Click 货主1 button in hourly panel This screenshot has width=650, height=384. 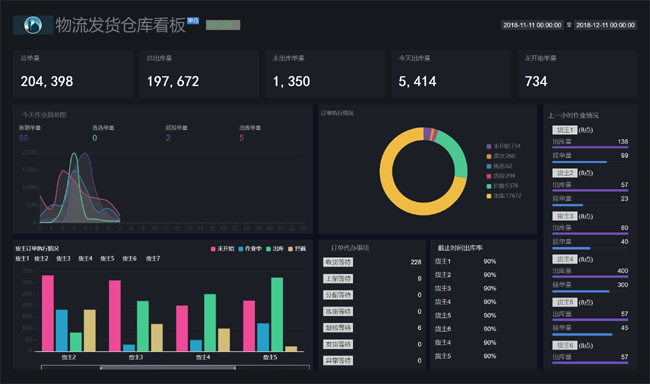565,130
